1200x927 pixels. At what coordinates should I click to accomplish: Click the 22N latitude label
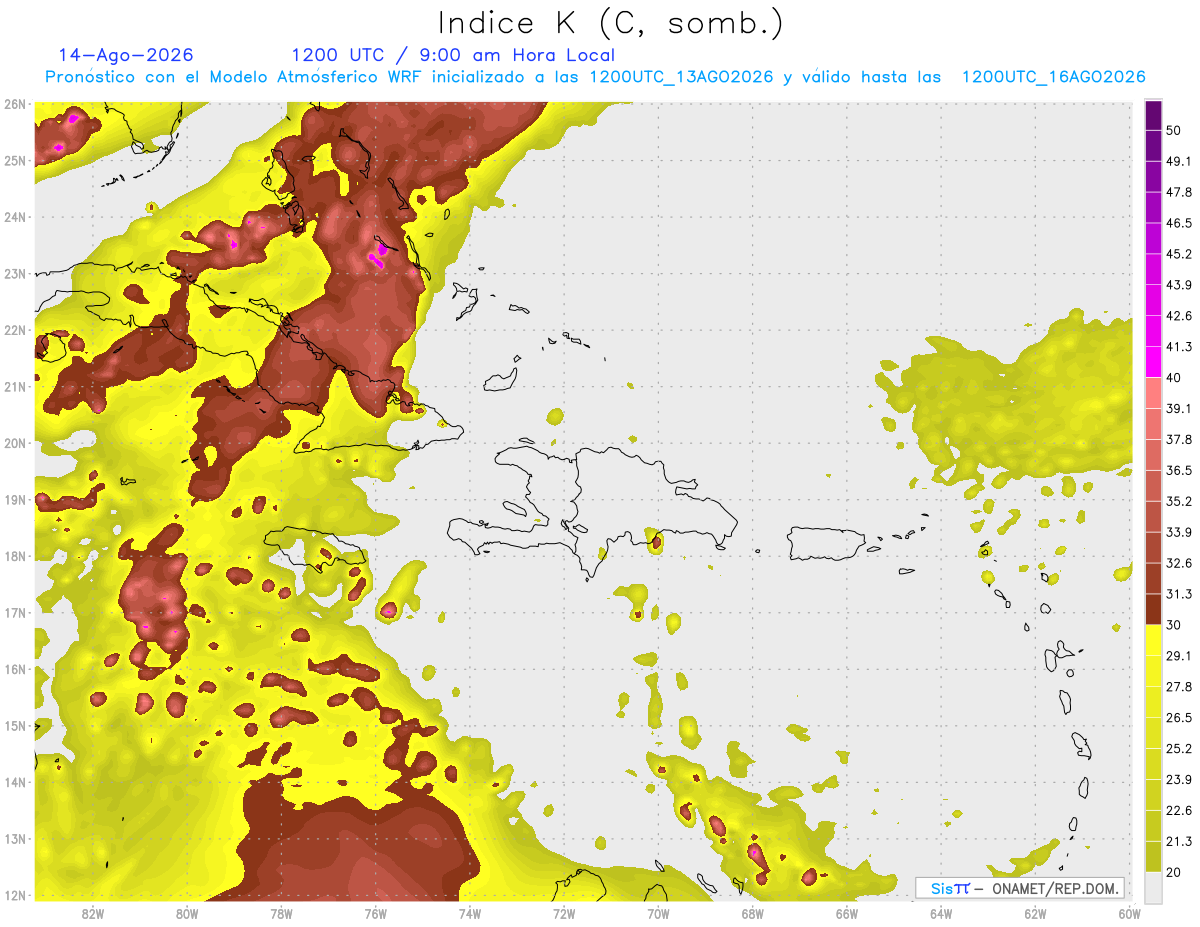click(15, 330)
